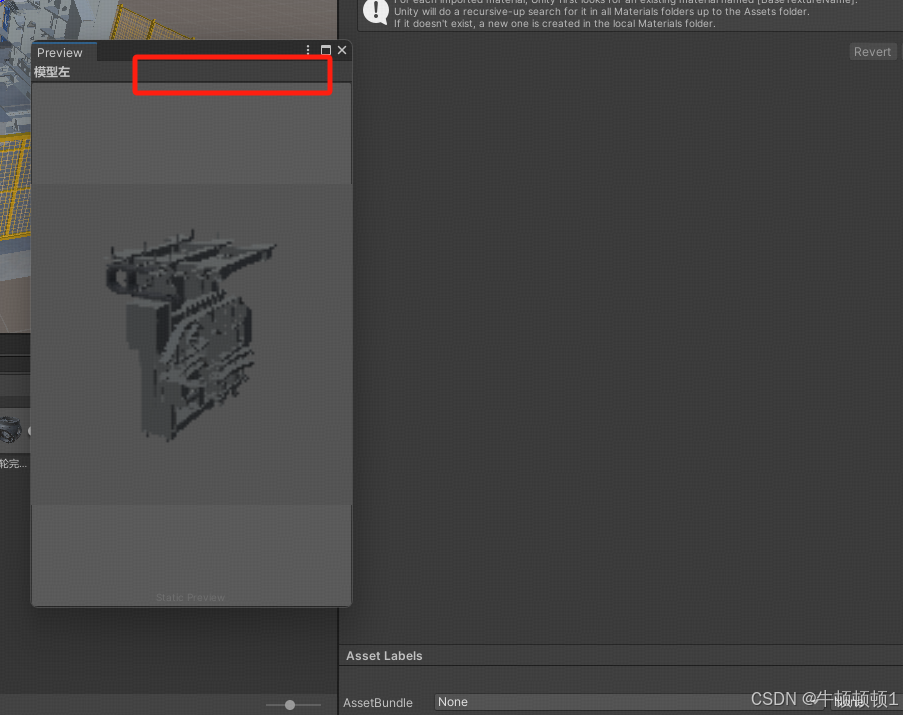Select the Preview tab

[x=63, y=52]
